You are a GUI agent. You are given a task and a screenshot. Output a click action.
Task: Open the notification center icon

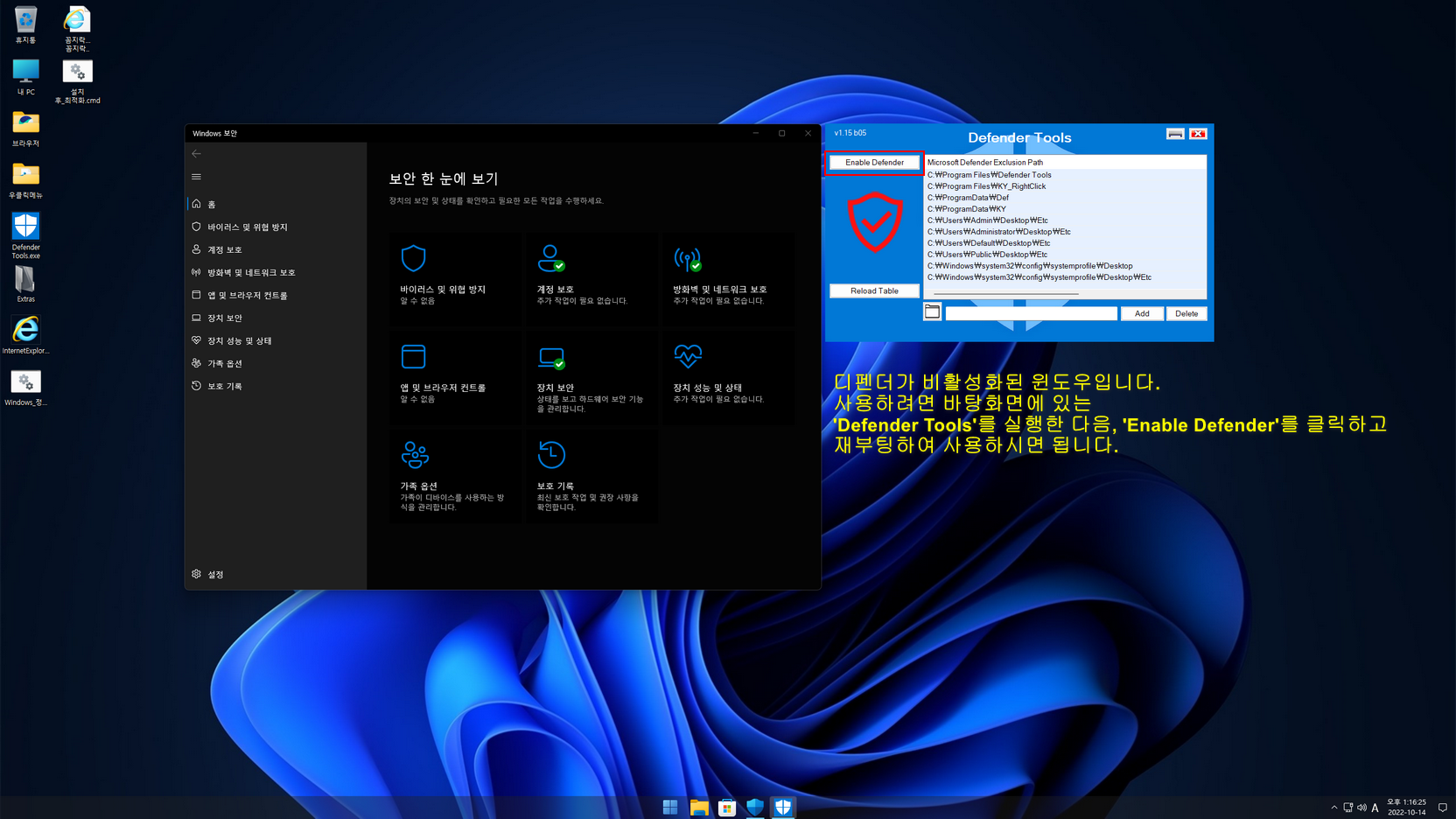pyautogui.click(x=1442, y=808)
